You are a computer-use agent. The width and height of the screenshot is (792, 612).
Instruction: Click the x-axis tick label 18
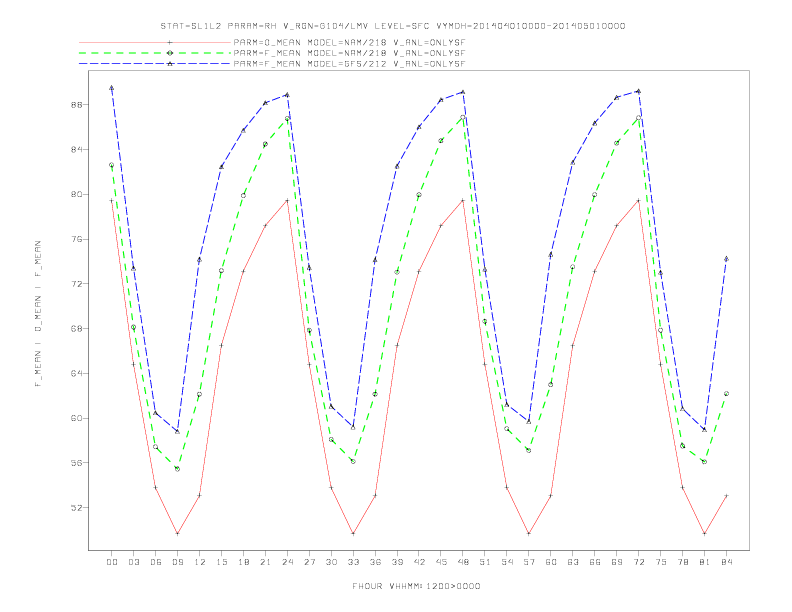pos(243,562)
